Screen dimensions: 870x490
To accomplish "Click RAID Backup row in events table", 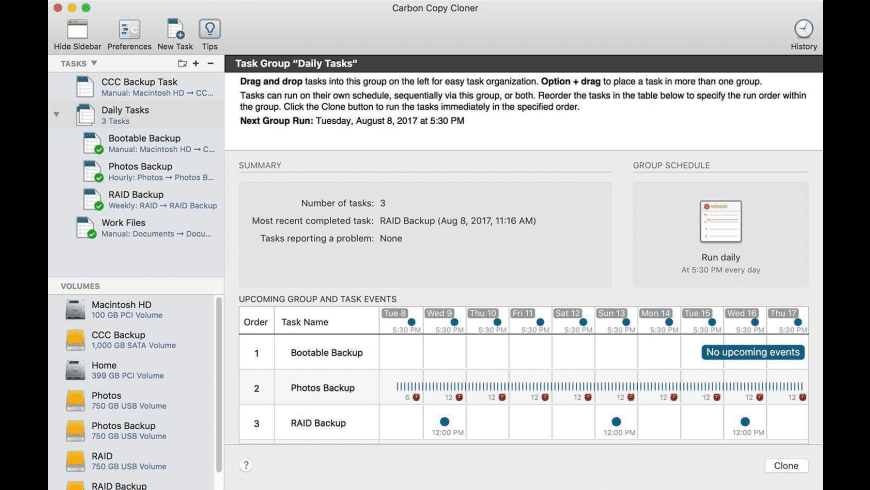I will tap(523, 423).
